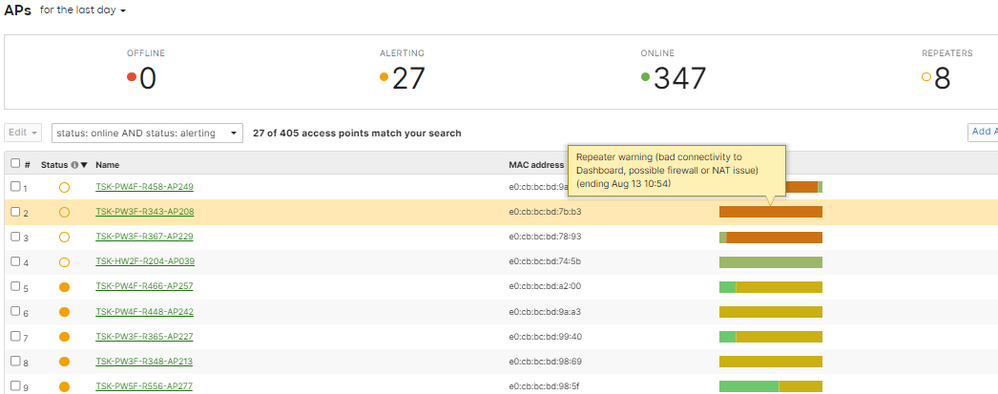Image resolution: width=998 pixels, height=394 pixels.
Task: Click the Status column info icon
Action: [75, 165]
